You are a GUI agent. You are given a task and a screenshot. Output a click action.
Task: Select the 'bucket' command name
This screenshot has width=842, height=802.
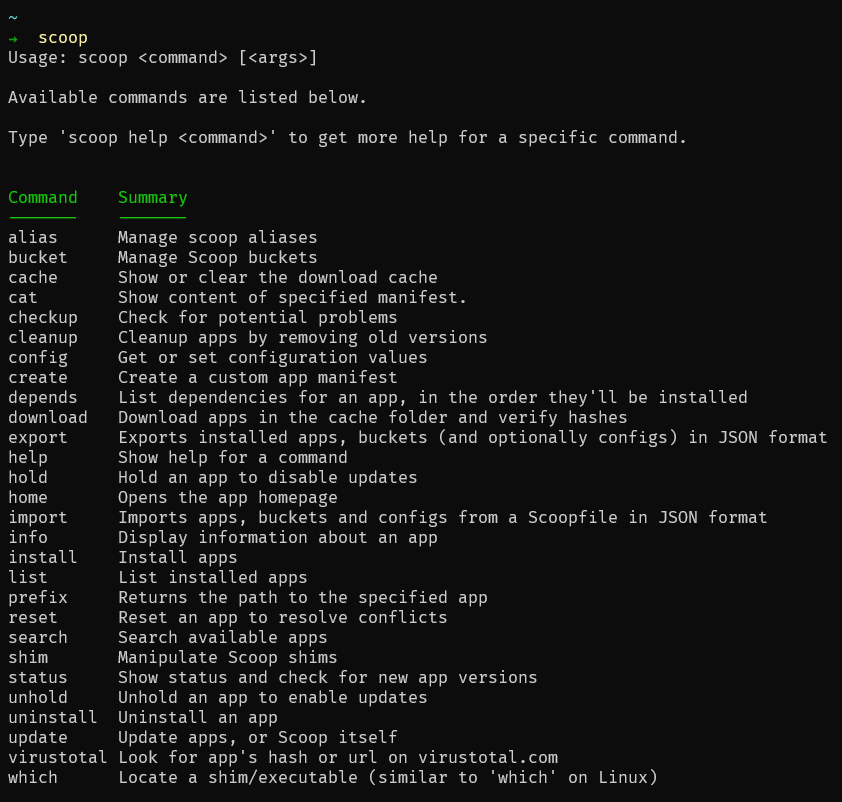click(38, 257)
